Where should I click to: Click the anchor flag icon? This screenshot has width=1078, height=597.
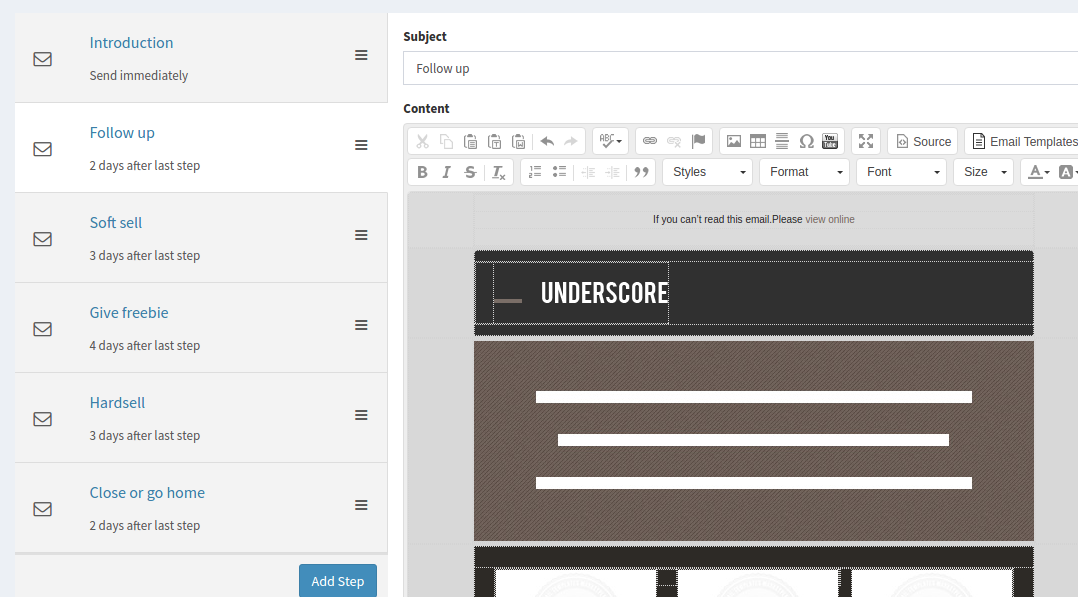698,141
